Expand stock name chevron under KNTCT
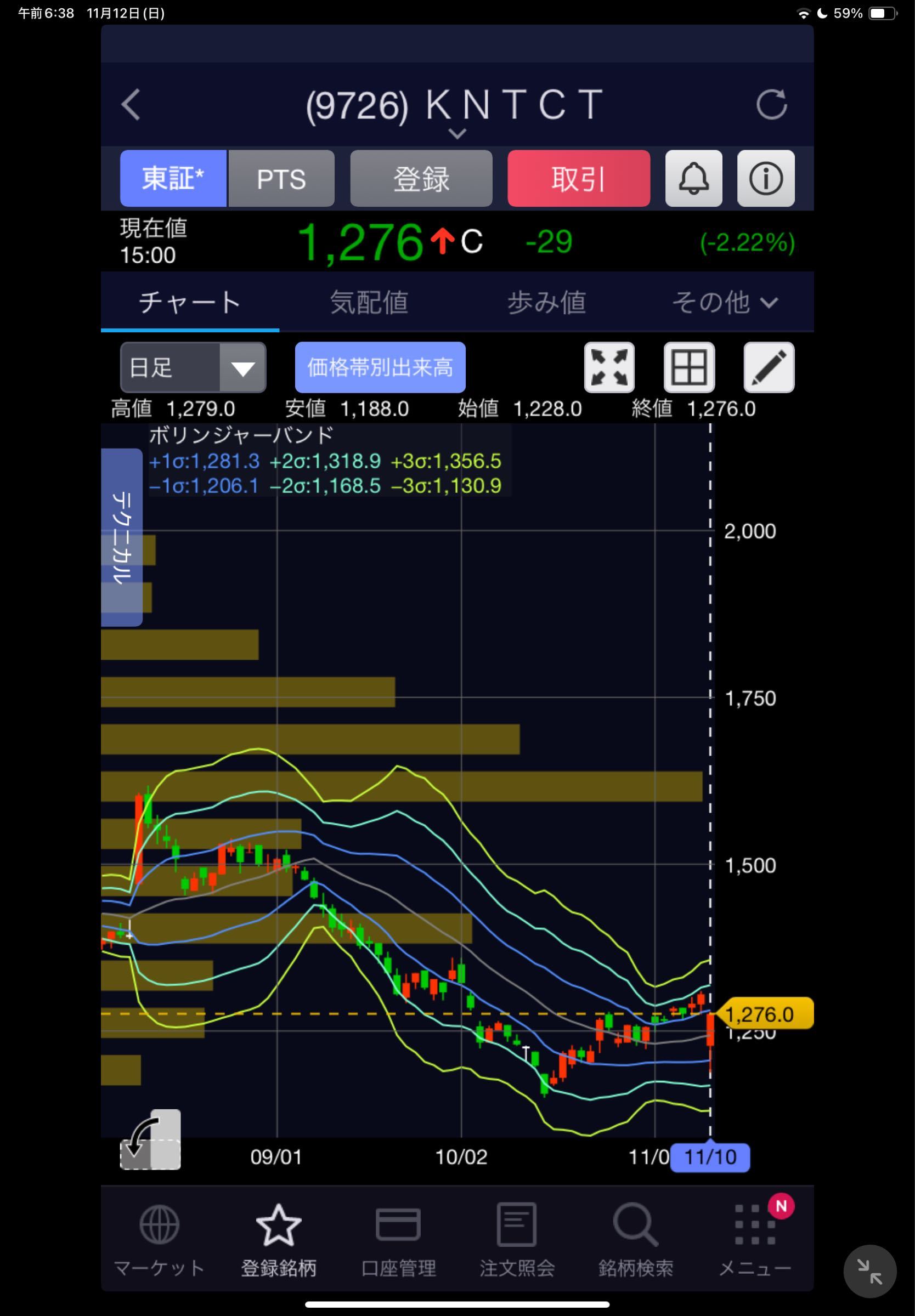The height and width of the screenshot is (1316, 915). [457, 134]
